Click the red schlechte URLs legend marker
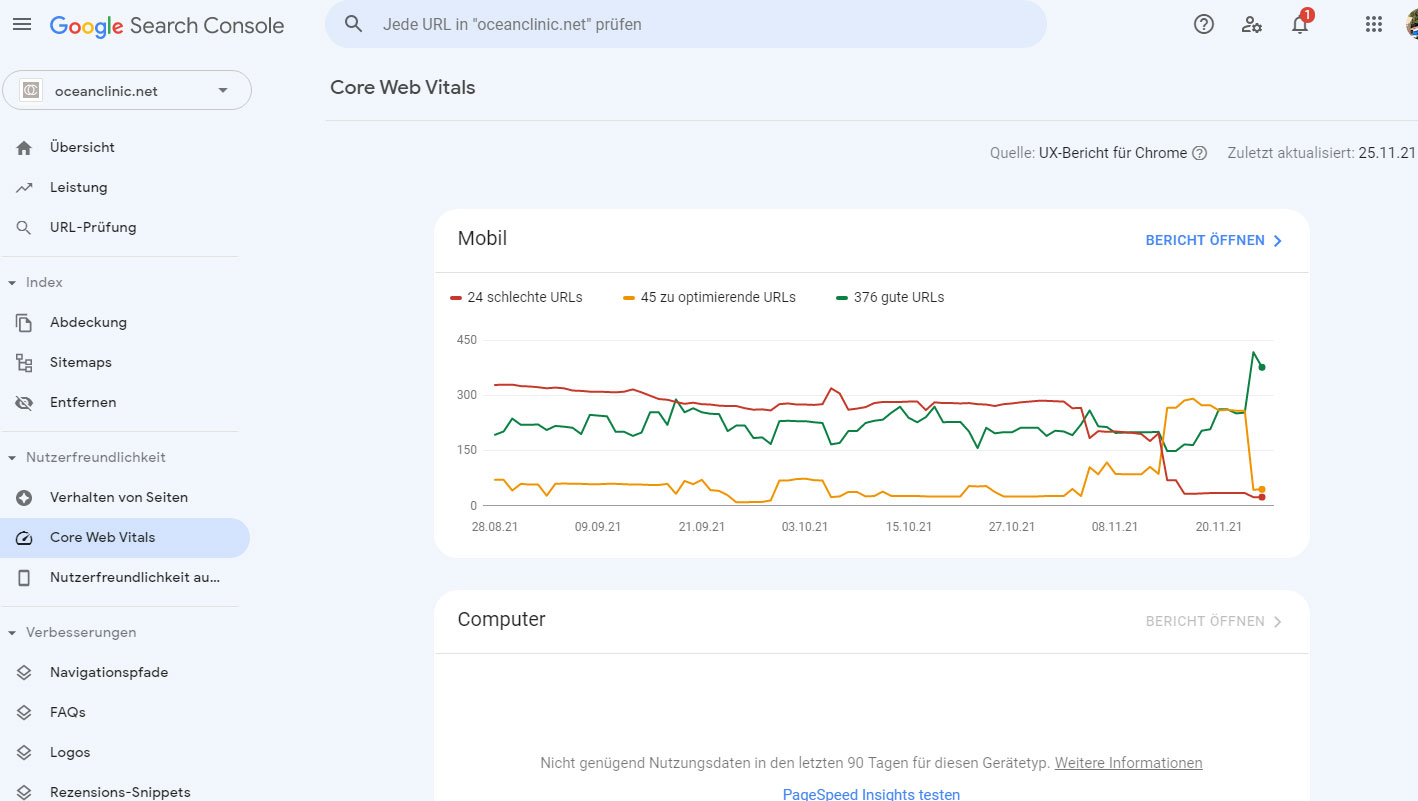This screenshot has width=1418, height=801. click(456, 298)
